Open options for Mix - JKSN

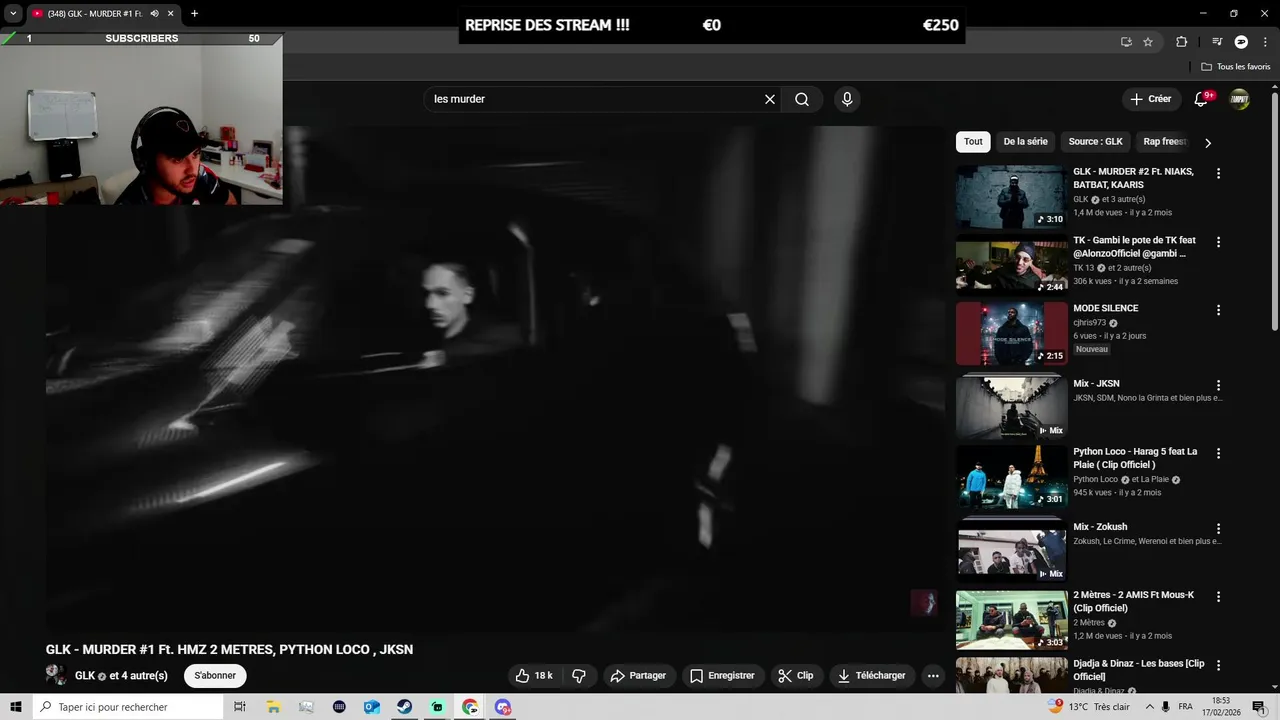pos(1218,385)
